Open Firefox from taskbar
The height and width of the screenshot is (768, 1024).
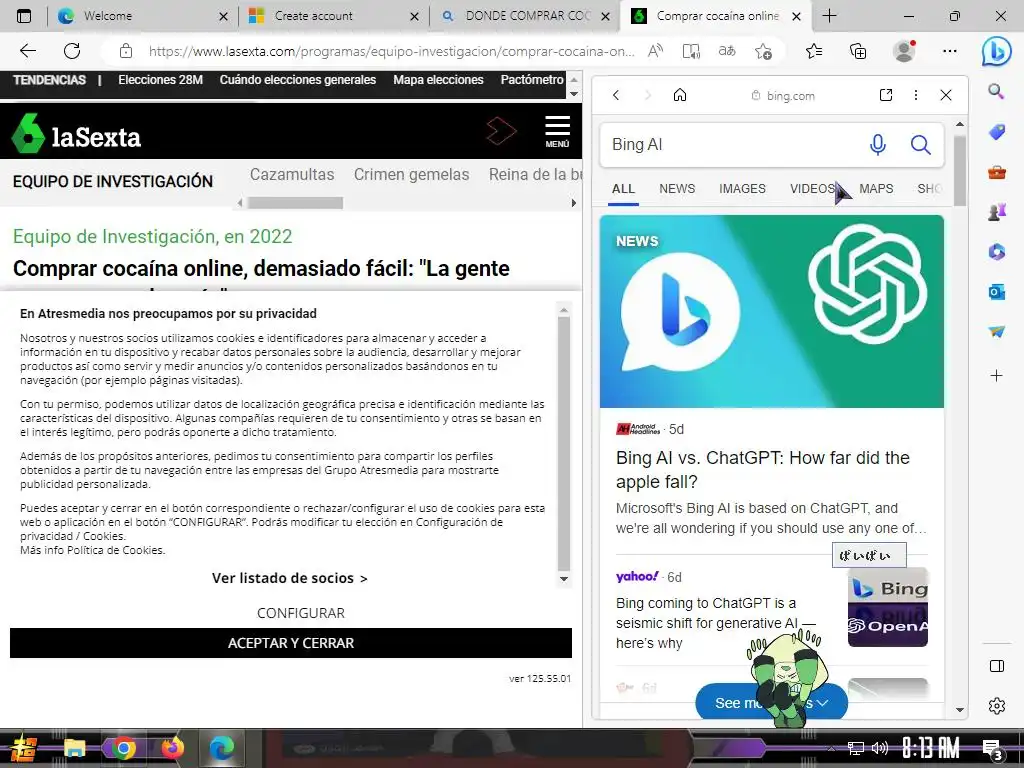[x=172, y=748]
